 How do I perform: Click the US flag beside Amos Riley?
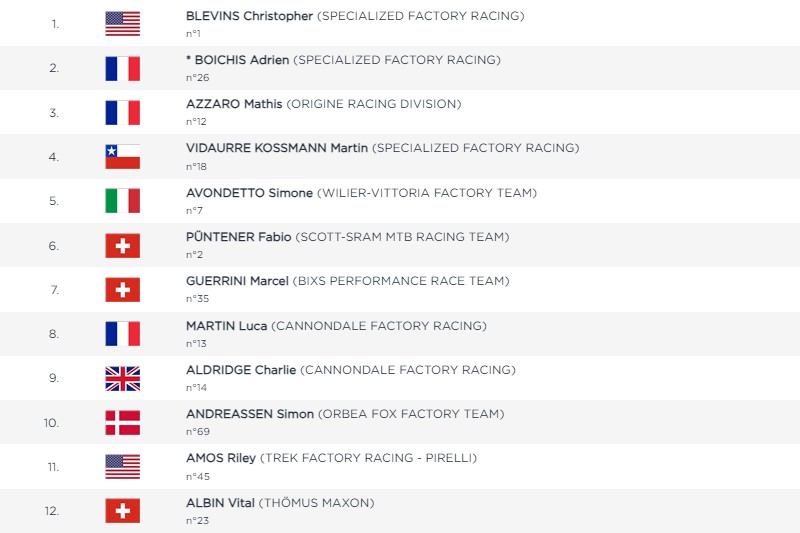(x=122, y=466)
